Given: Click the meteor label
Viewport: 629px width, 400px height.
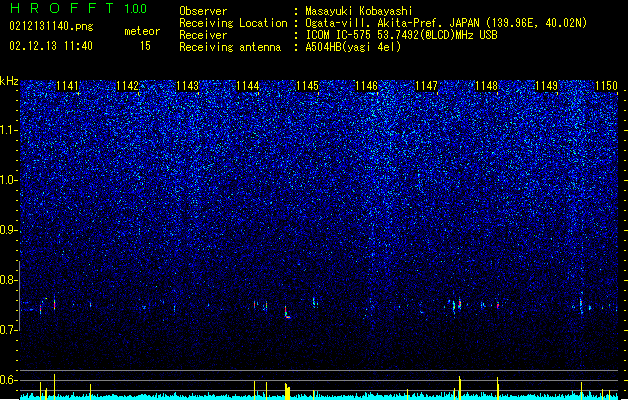Looking at the screenshot, I should tap(142, 31).
